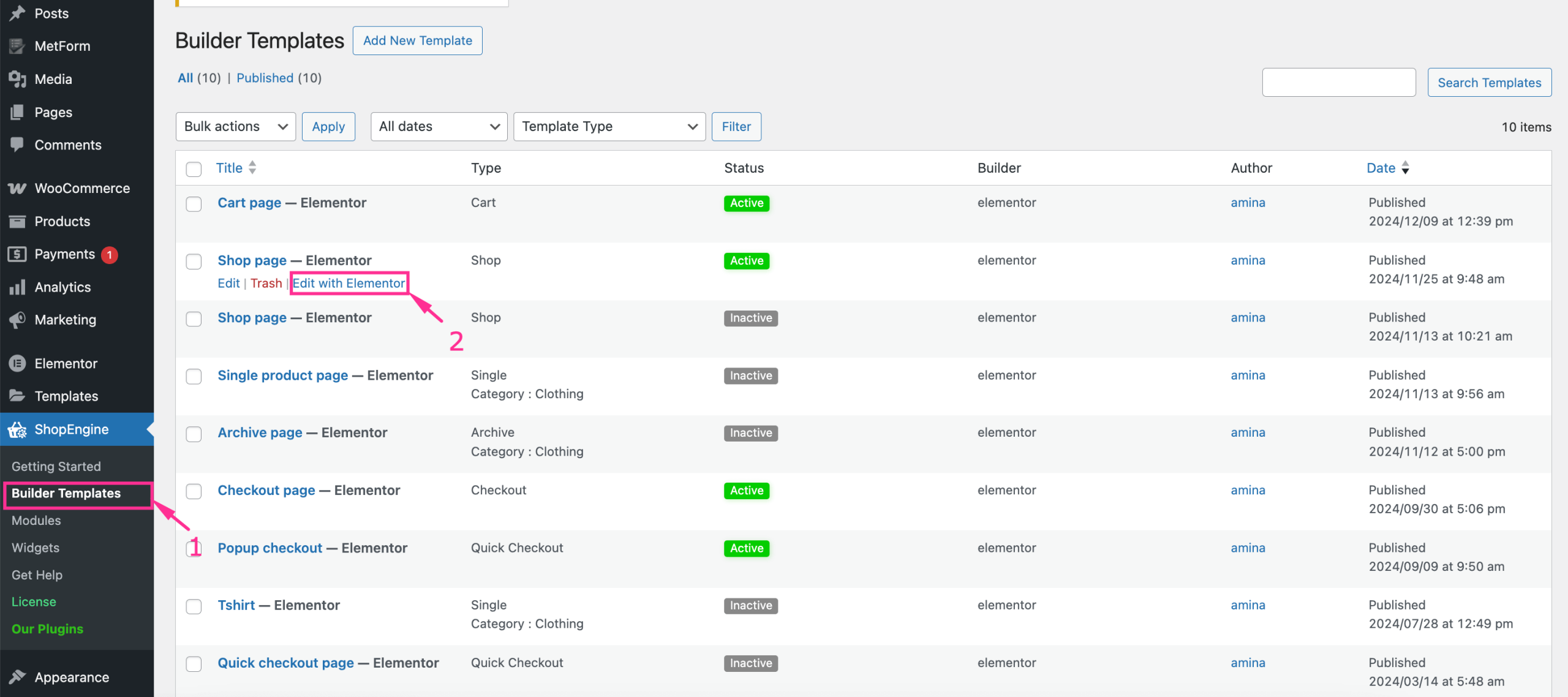Screen dimensions: 1568x697
Task: Show All templates filter link
Action: tap(185, 78)
